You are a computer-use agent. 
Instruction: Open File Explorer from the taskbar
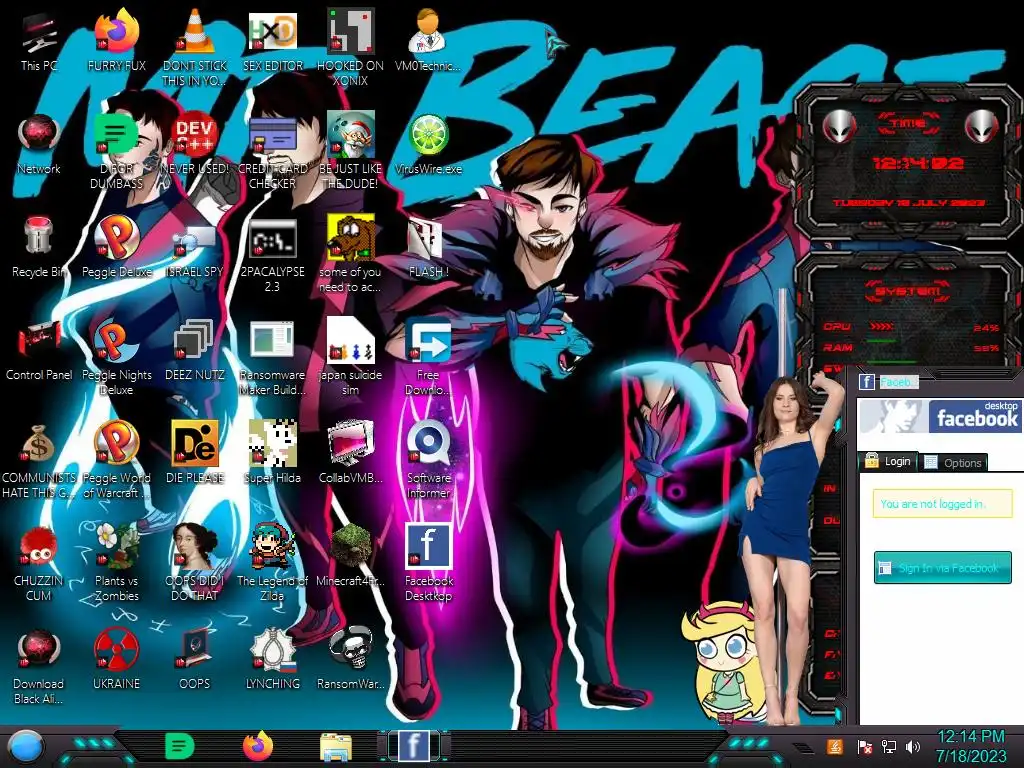pyautogui.click(x=336, y=747)
